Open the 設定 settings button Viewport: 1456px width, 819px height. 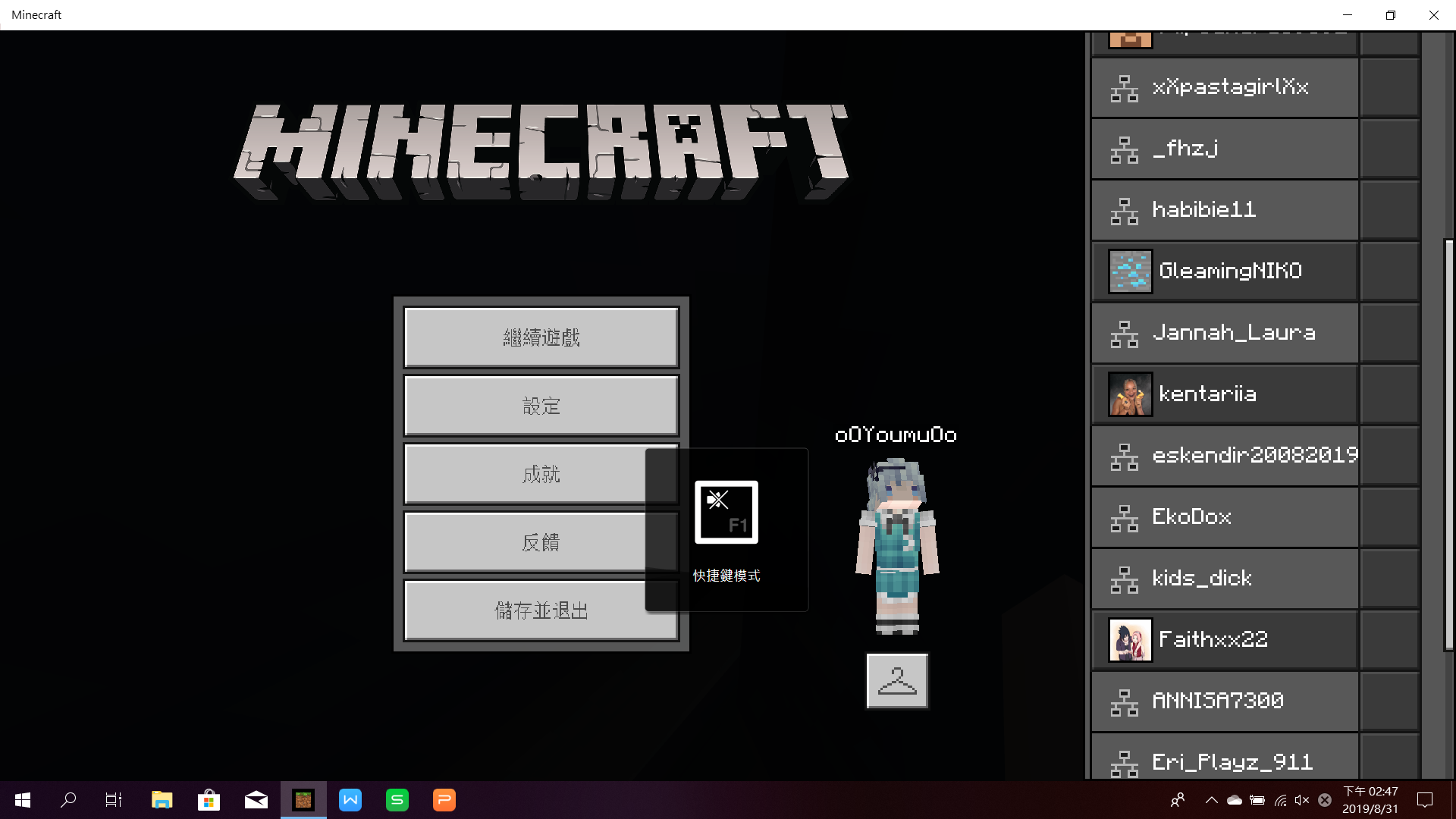tap(541, 406)
